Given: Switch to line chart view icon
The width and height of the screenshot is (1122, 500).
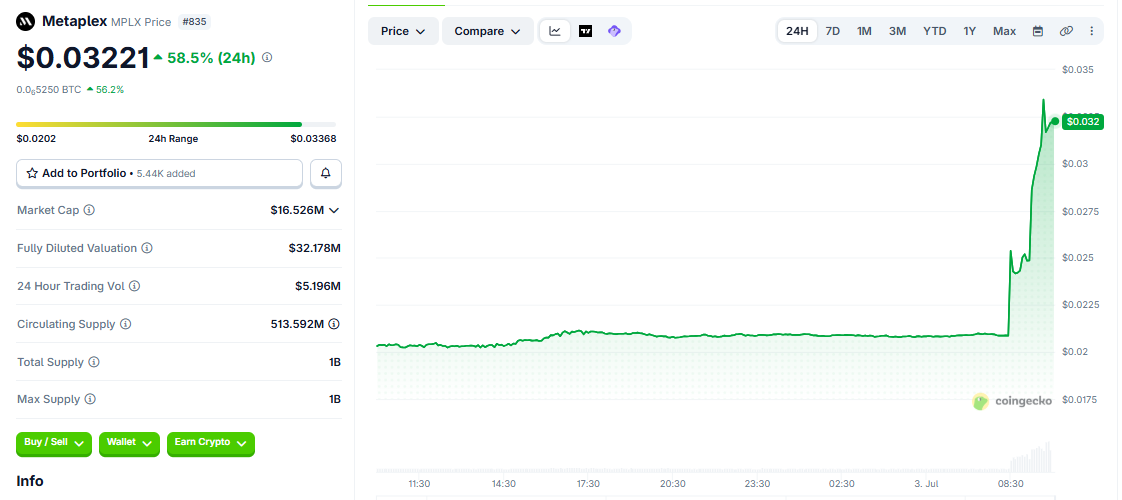Looking at the screenshot, I should click(x=555, y=31).
